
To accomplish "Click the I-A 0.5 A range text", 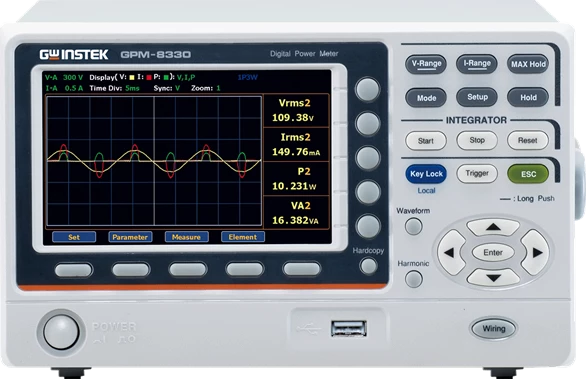I will (64, 88).
